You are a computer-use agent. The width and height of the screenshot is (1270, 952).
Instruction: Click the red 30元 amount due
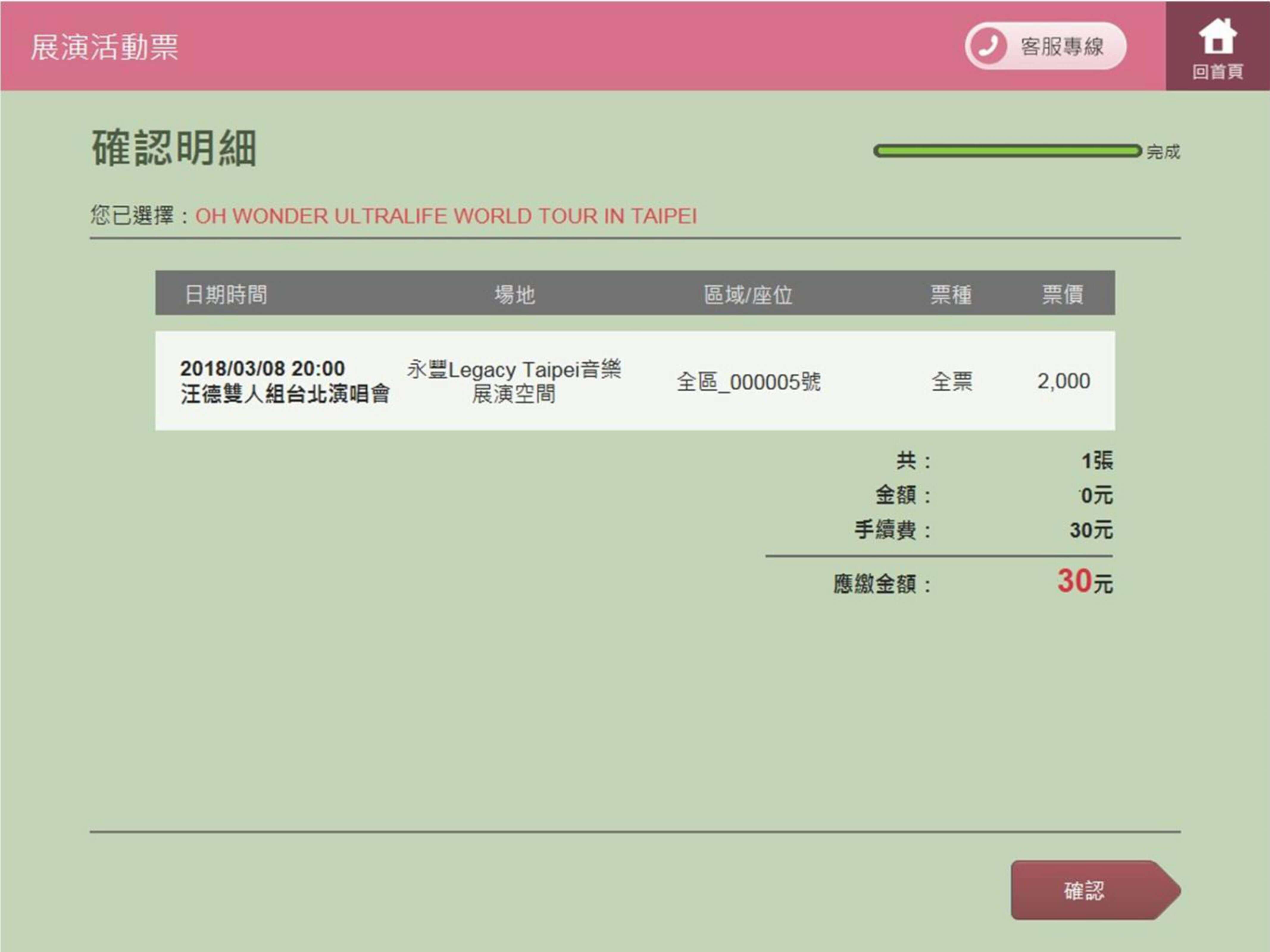click(x=1085, y=581)
